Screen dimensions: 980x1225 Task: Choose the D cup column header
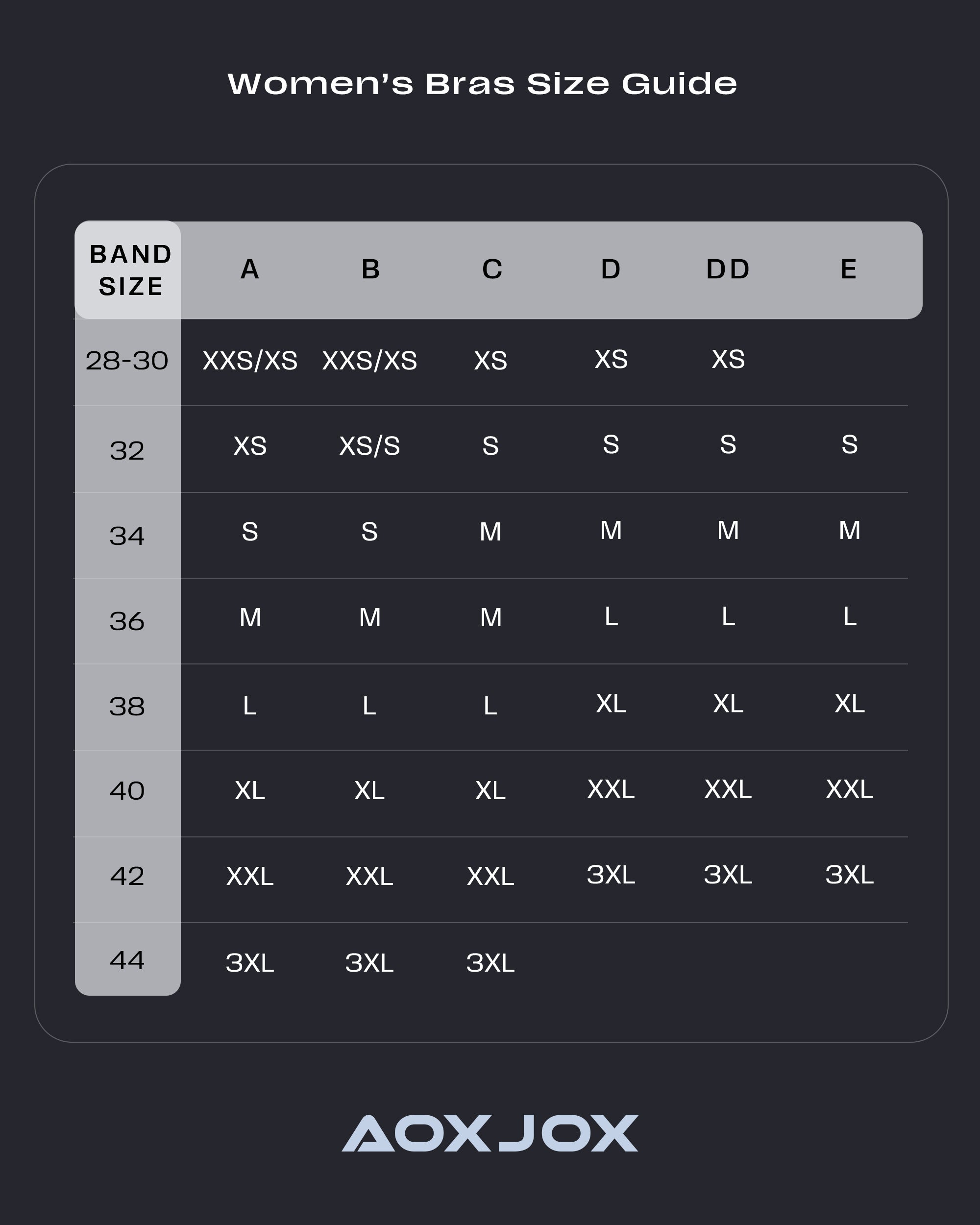tap(611, 269)
